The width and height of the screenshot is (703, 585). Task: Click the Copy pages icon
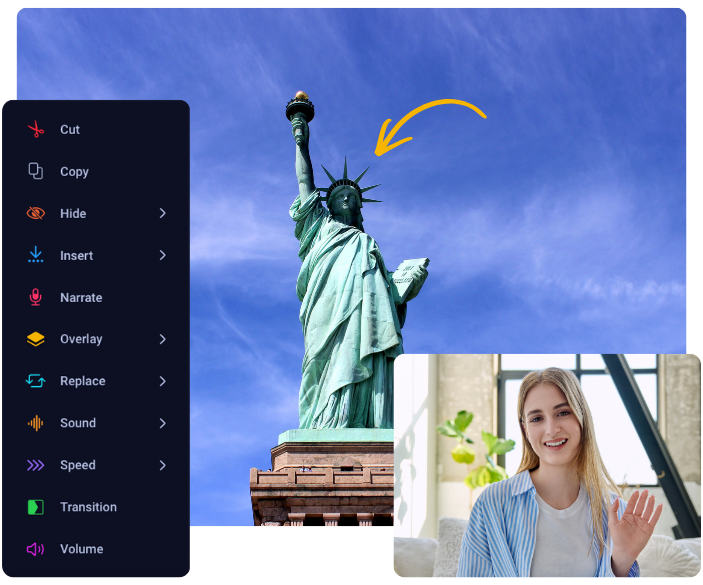tap(35, 171)
